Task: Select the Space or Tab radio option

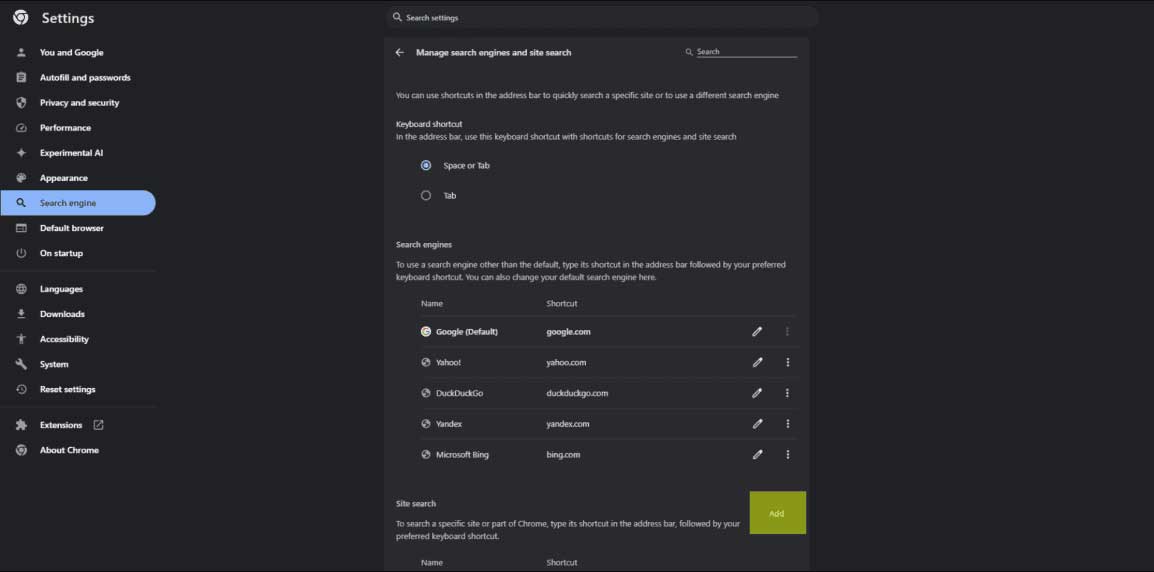Action: point(426,166)
